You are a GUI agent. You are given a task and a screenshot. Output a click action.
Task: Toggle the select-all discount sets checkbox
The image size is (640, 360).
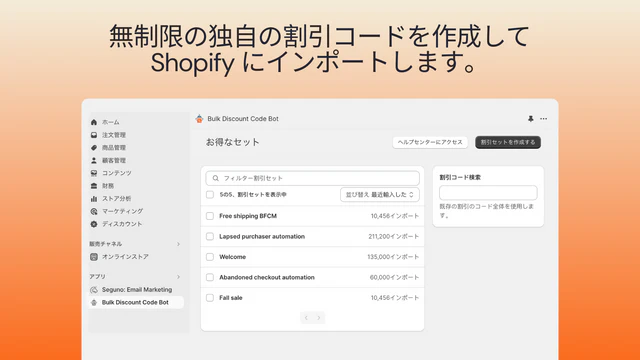click(x=210, y=195)
